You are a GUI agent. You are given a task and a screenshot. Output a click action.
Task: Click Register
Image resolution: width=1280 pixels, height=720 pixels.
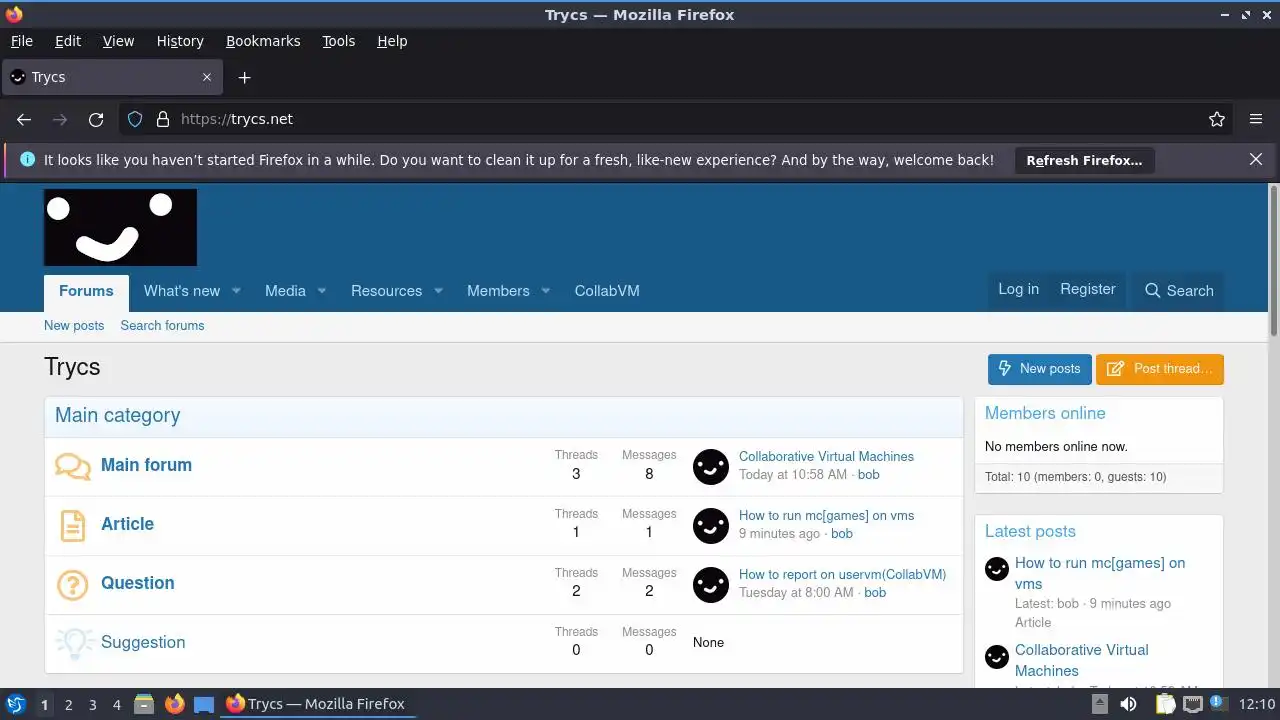[x=1088, y=289]
